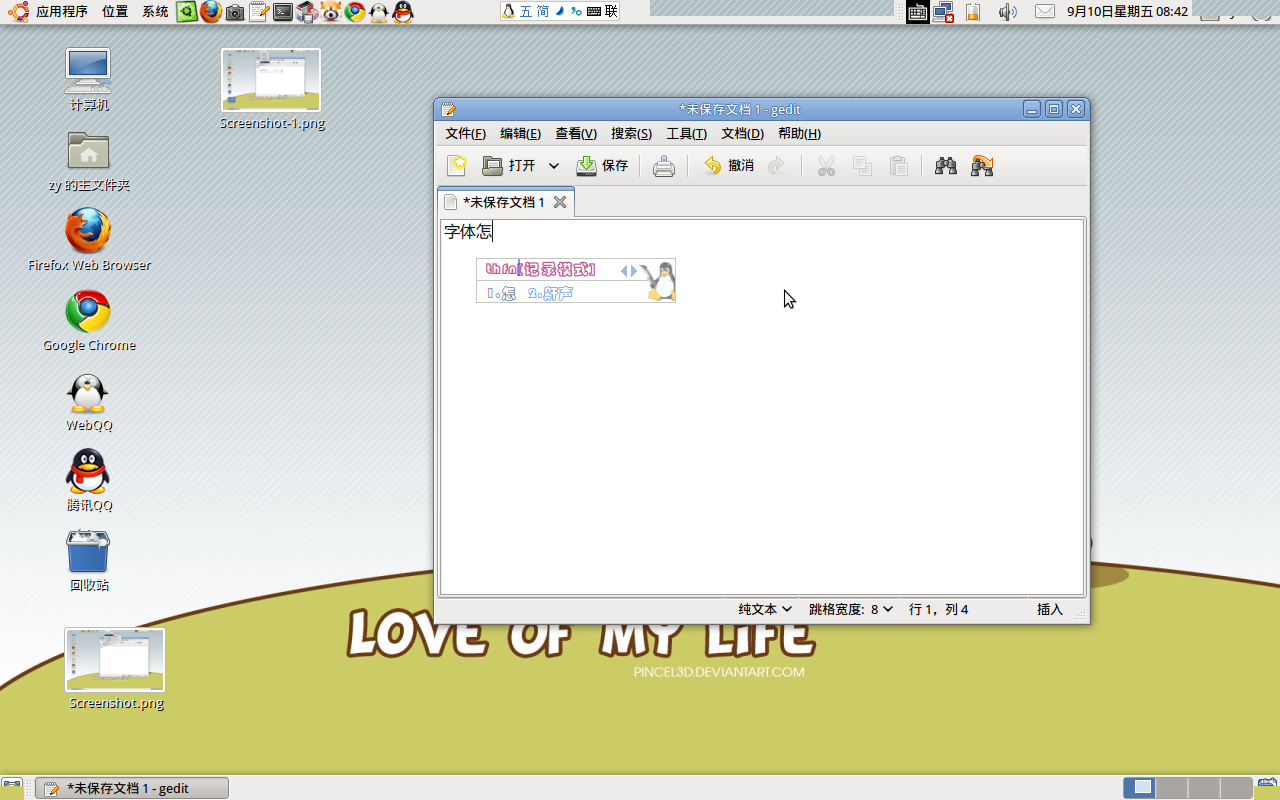Open WebQQ desktop icon
This screenshot has height=800, width=1280.
coord(89,401)
